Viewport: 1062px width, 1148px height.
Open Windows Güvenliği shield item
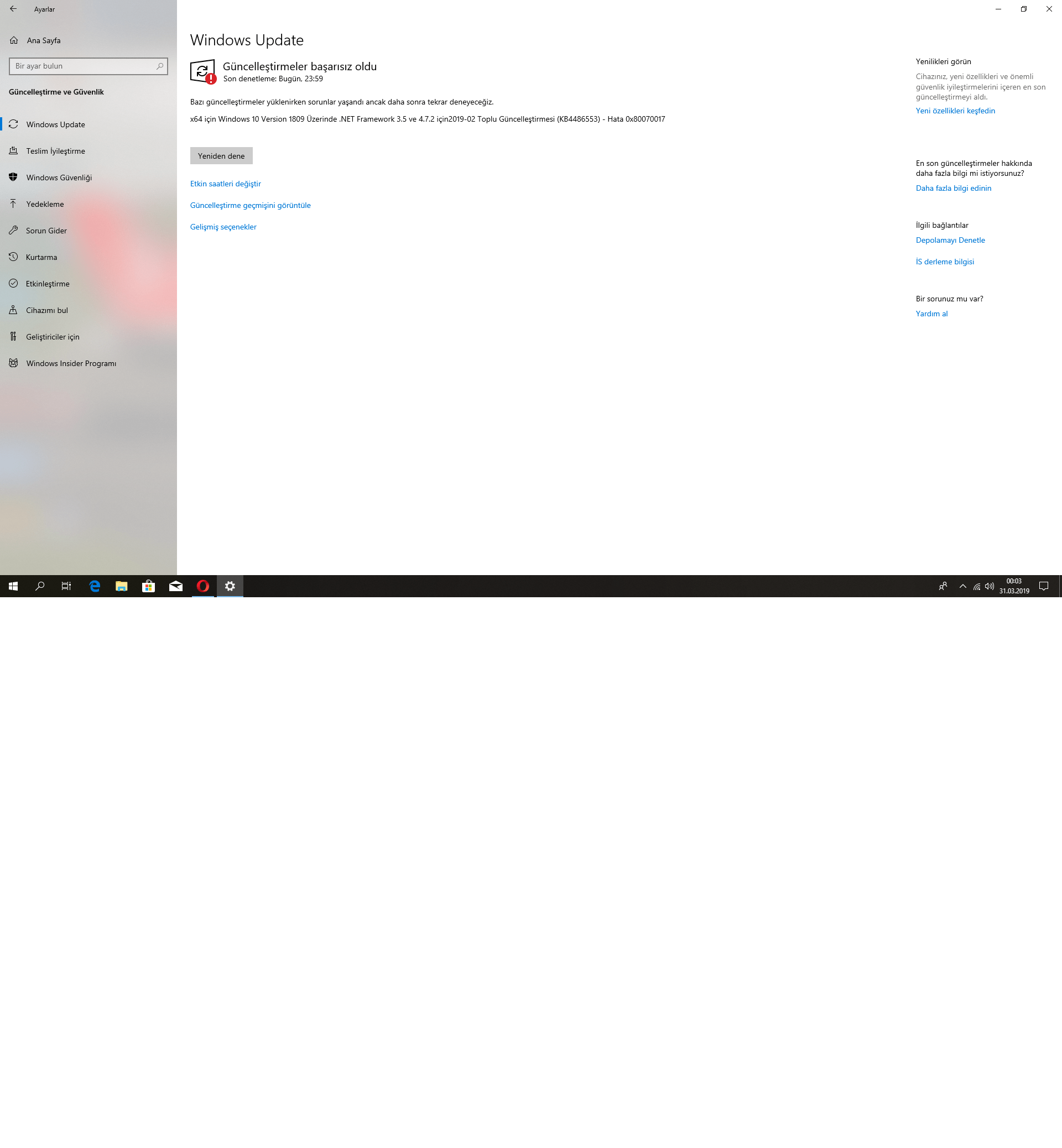pos(59,178)
